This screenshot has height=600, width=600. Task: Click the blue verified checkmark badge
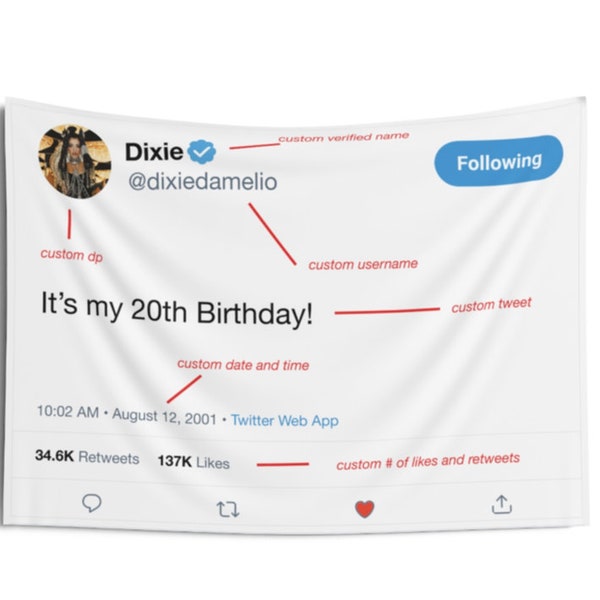coord(201,152)
